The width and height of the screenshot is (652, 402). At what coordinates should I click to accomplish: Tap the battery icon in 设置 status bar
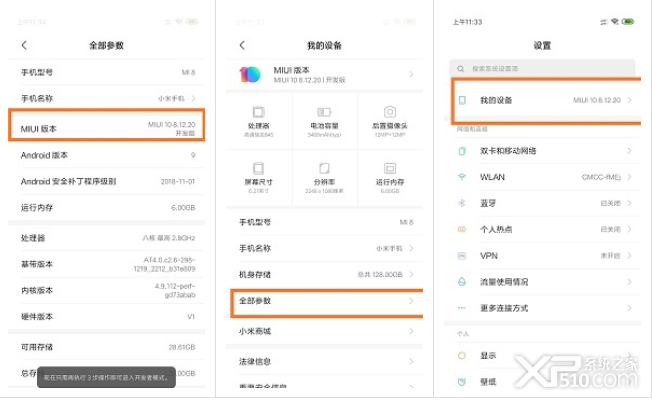tap(628, 22)
